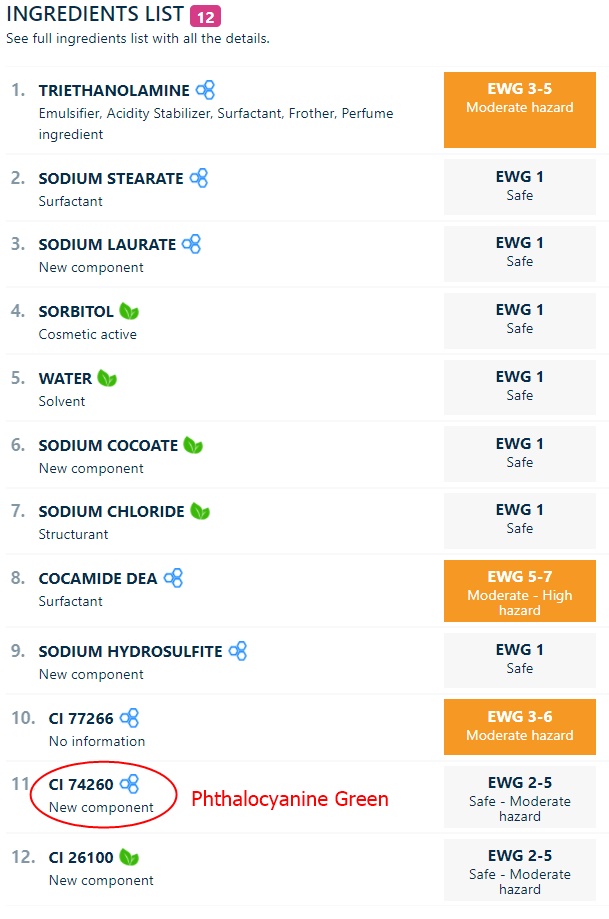609x919 pixels.
Task: Click green leaf icon beside Sorbitol
Action: click(x=129, y=311)
